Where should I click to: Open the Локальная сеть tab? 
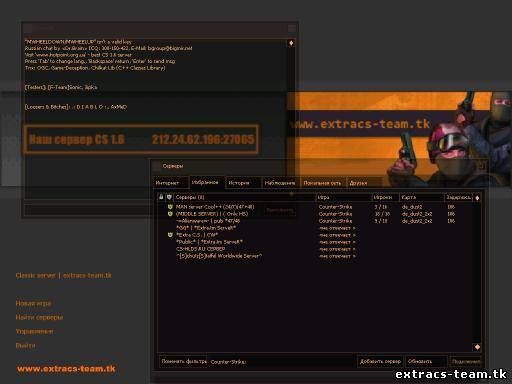pyautogui.click(x=323, y=183)
